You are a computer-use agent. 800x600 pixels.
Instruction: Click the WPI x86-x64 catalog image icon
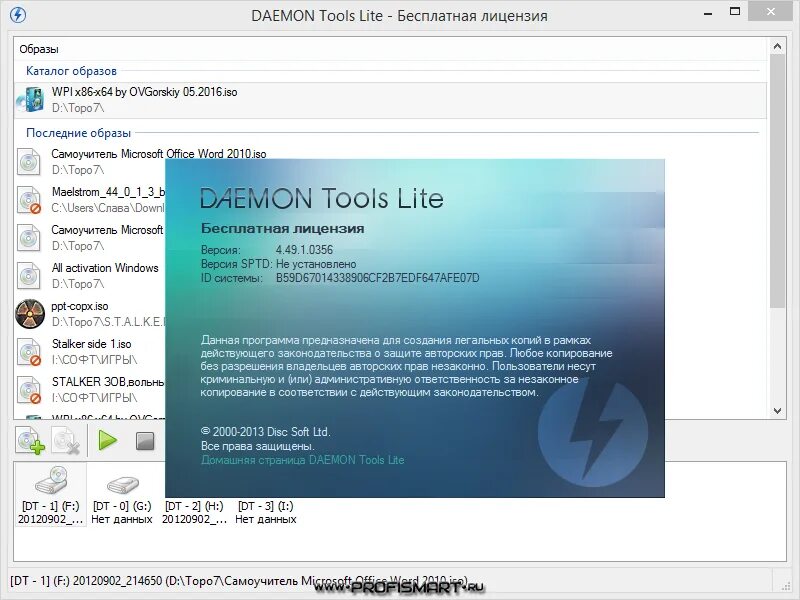[x=30, y=99]
